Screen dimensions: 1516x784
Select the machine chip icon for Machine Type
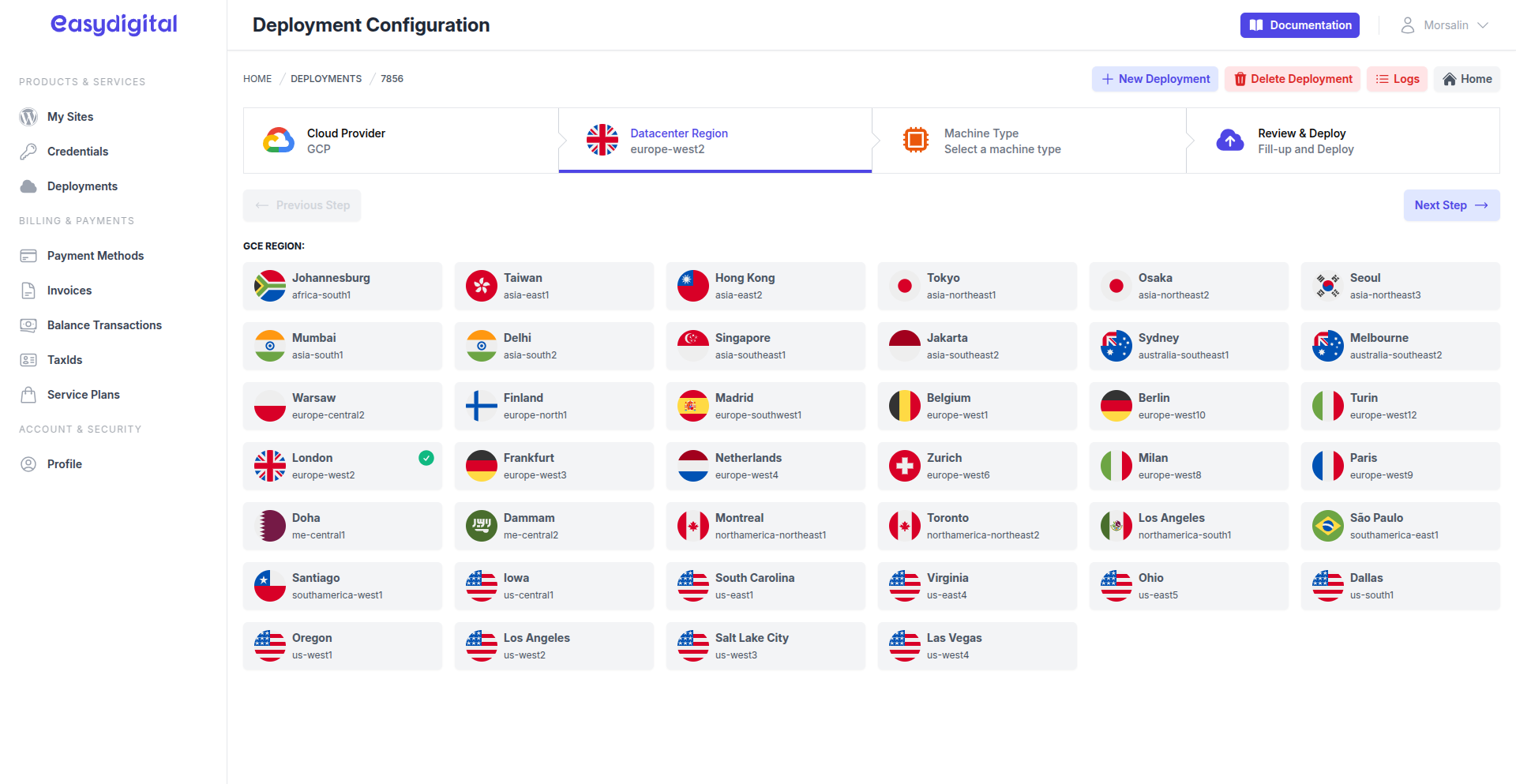tap(915, 140)
